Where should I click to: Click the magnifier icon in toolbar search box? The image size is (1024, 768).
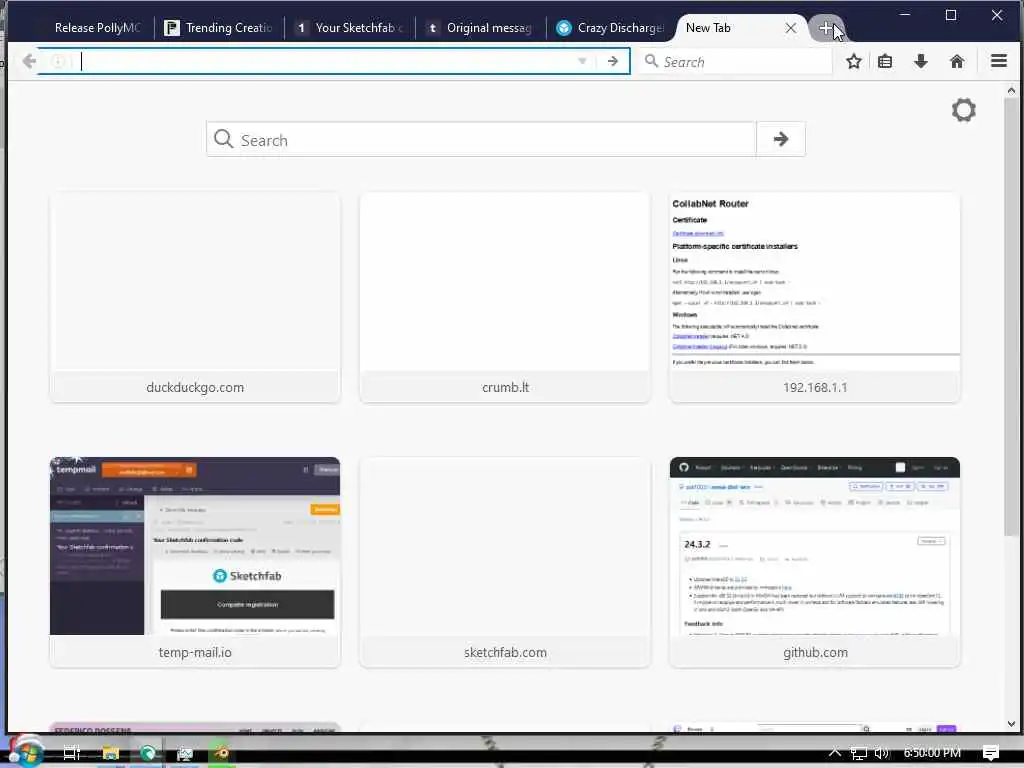tap(651, 61)
